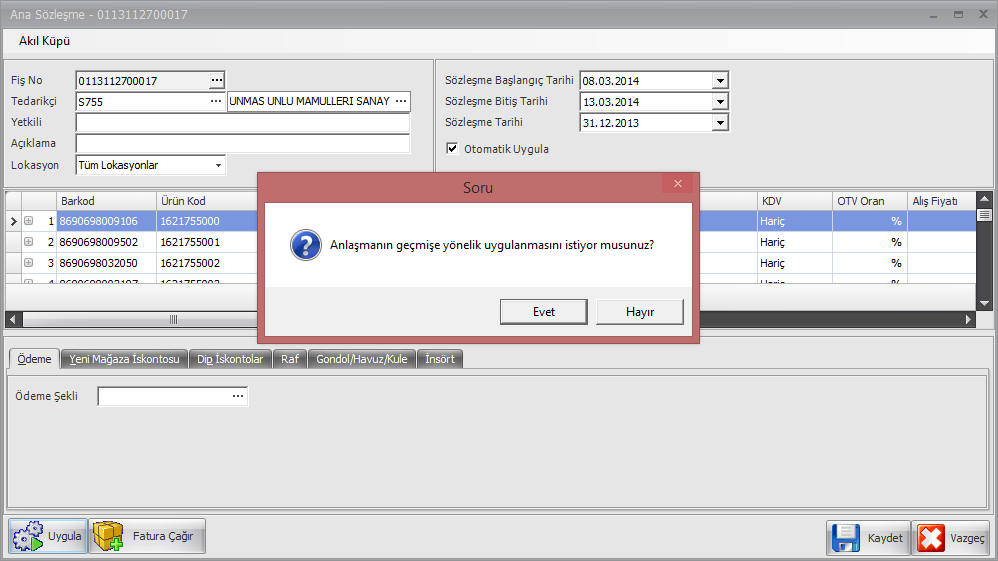
Task: Click the grid horizontal scrollbar thumb
Action: [173, 319]
